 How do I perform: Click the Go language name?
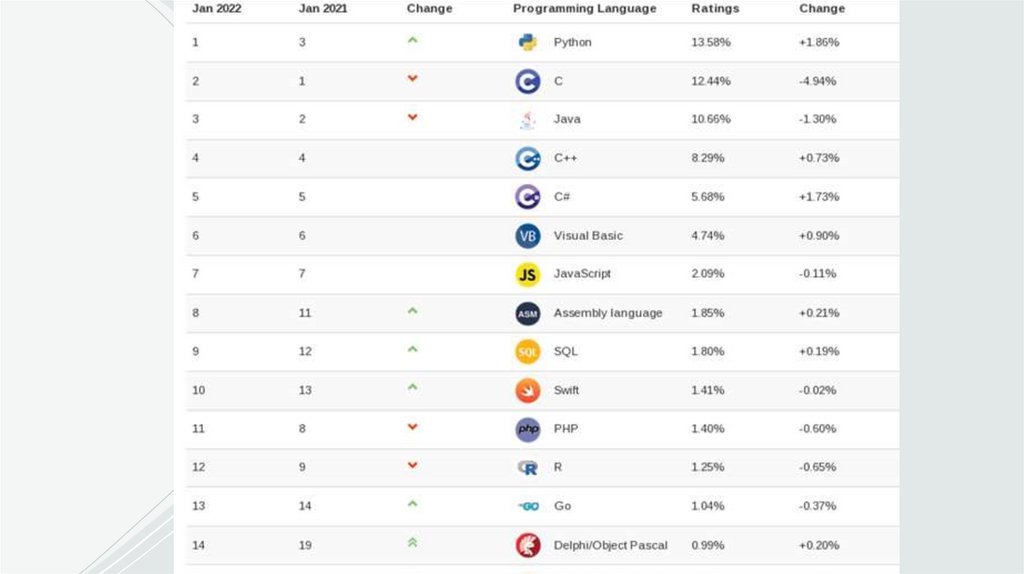(562, 506)
